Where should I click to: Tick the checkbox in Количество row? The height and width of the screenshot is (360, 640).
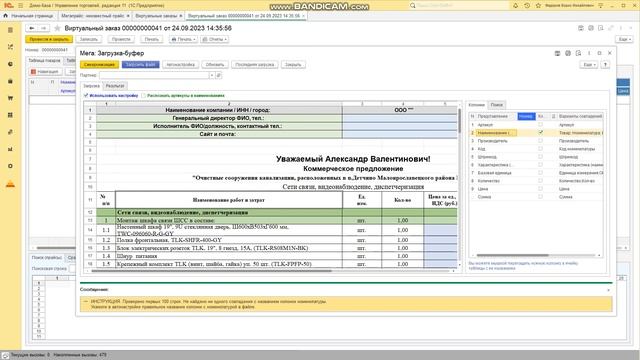pos(540,180)
